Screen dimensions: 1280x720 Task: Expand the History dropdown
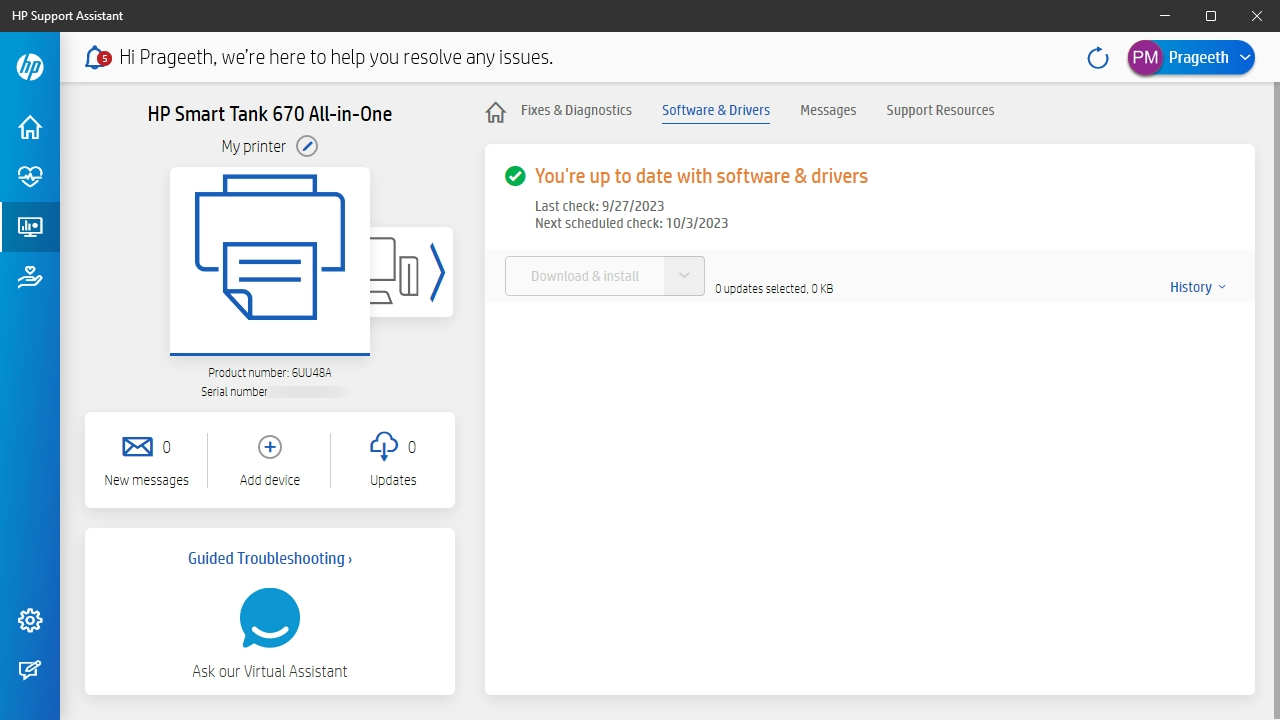[x=1197, y=287]
